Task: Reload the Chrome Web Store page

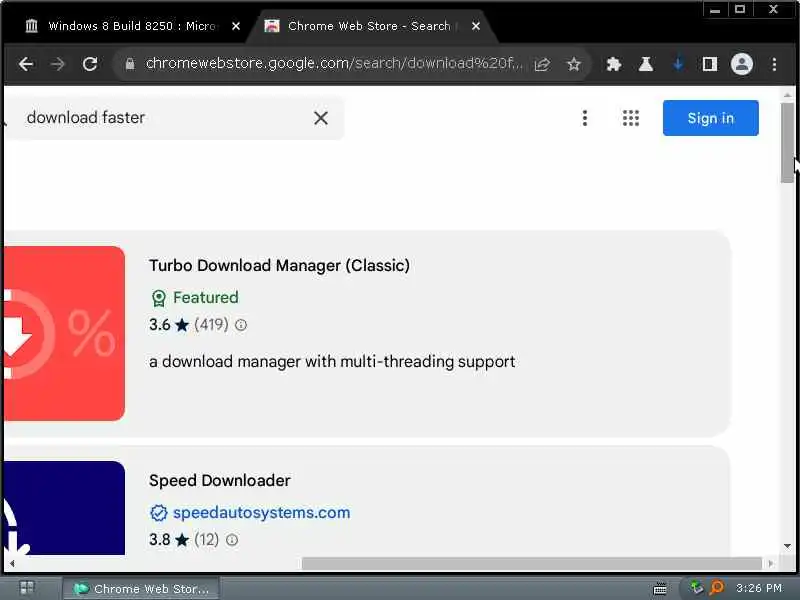Action: click(90, 64)
